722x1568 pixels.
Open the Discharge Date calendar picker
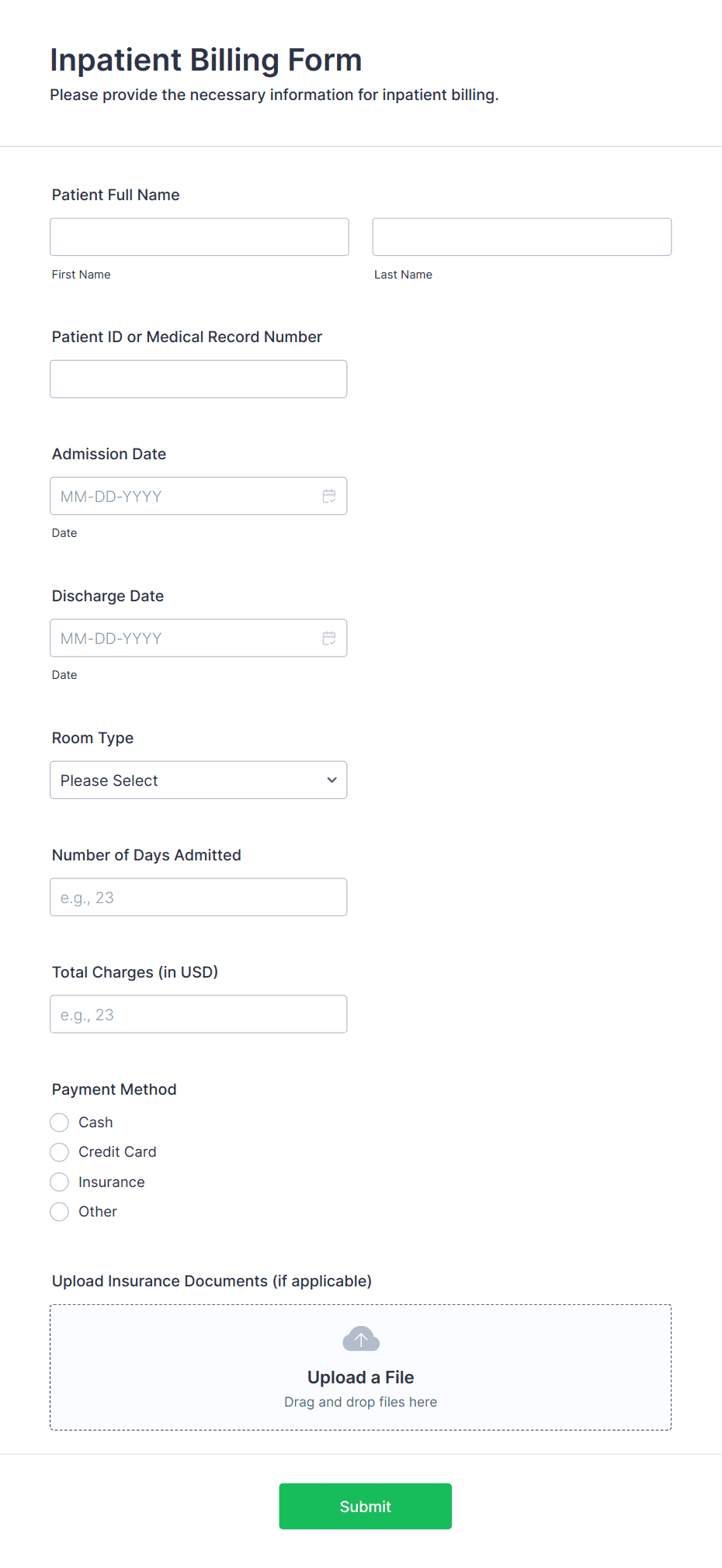(329, 638)
